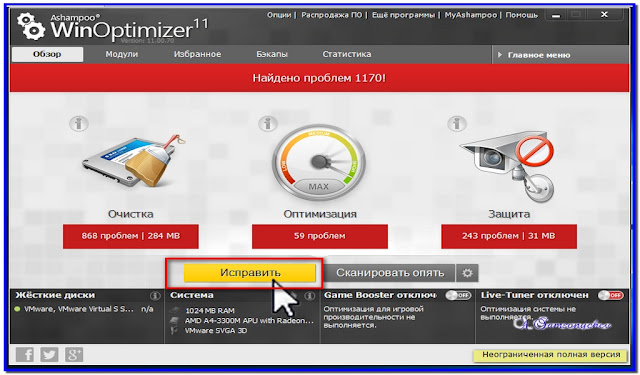640x375 pixels.
Task: Open the Опции menu
Action: pyautogui.click(x=279, y=15)
